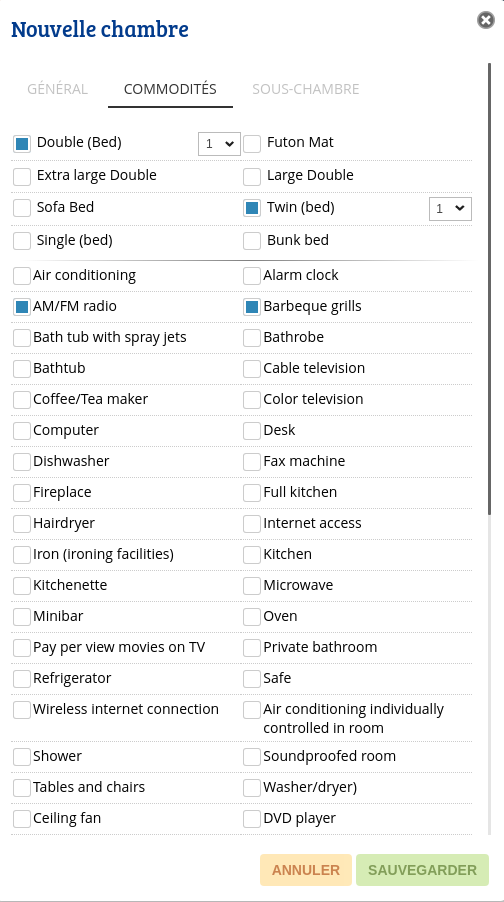Enable the Private bathroom checkbox
The width and height of the screenshot is (504, 902).
pyautogui.click(x=252, y=648)
